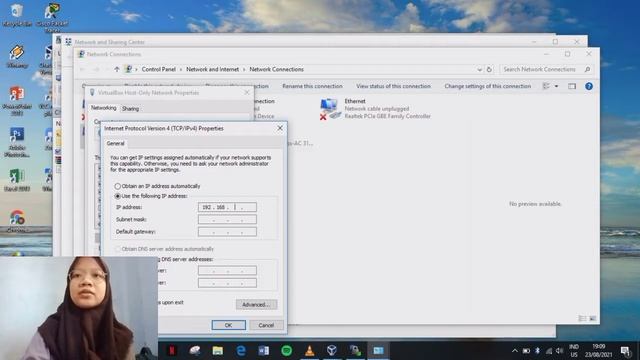Click the Change your view icon
Viewport: 640px width, 360px height.
tap(546, 86)
